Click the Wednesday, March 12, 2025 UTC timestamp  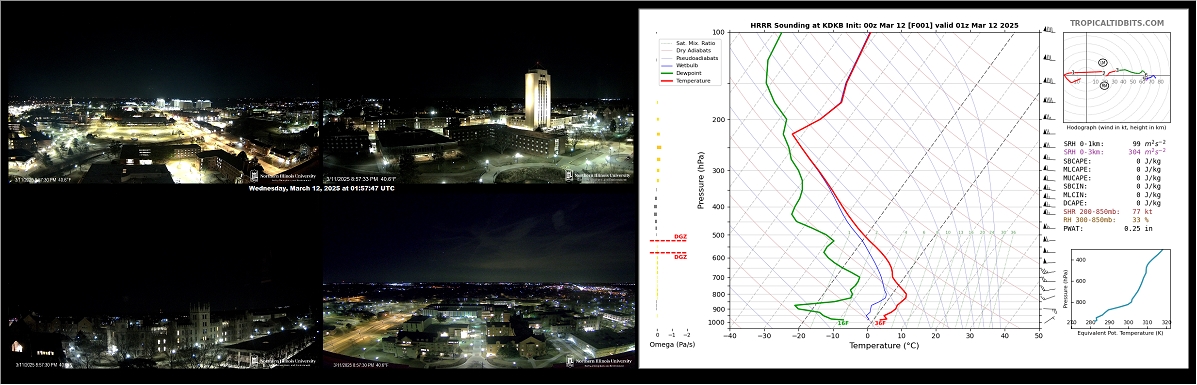[x=321, y=188]
